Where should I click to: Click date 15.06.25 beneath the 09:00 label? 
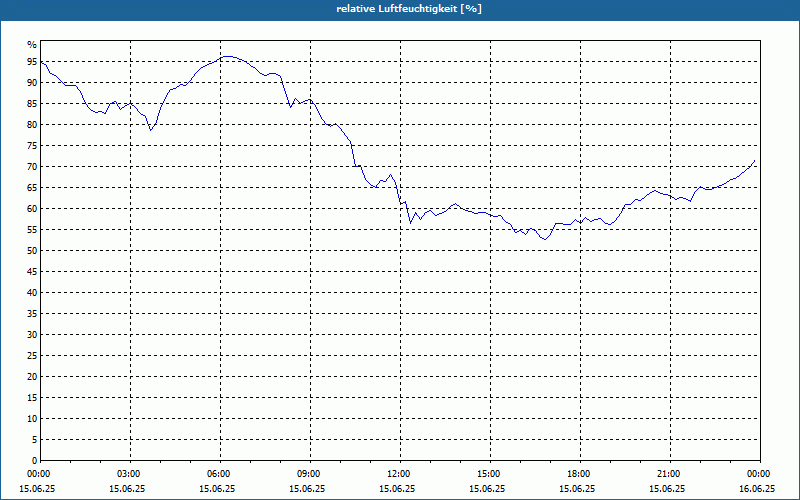click(x=307, y=488)
